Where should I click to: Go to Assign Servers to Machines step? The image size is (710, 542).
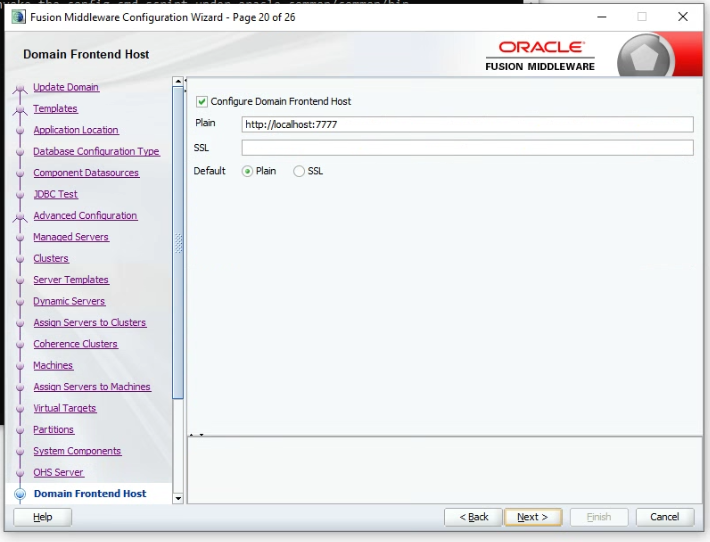click(x=92, y=387)
